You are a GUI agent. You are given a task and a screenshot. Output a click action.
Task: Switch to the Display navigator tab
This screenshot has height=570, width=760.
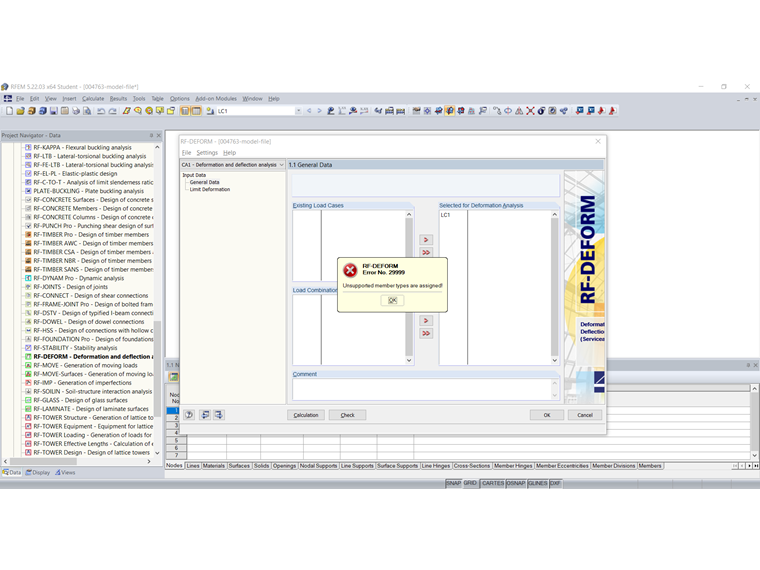tap(38, 472)
